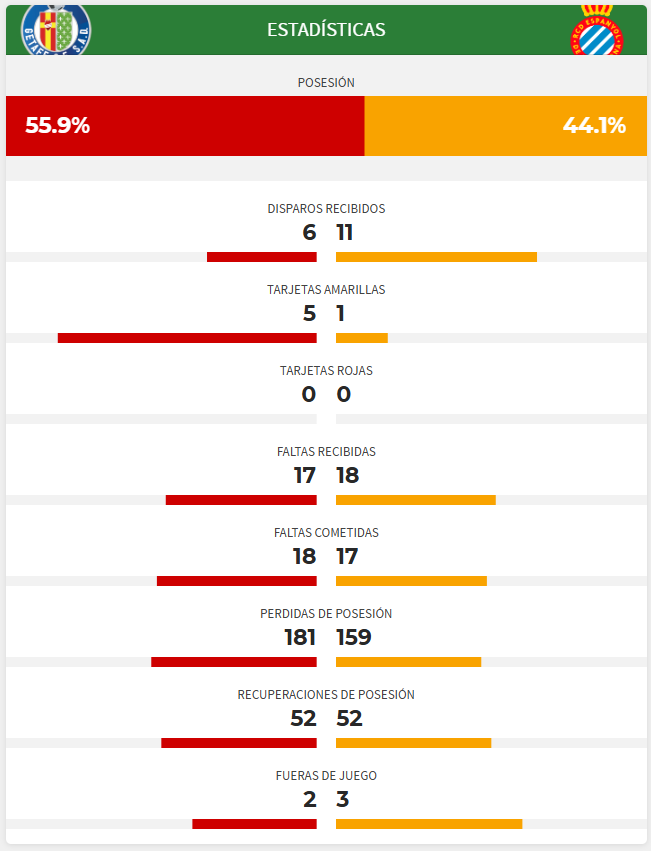Click the orange Perdidas de Posesión bar
This screenshot has height=851, width=651.
(x=408, y=662)
